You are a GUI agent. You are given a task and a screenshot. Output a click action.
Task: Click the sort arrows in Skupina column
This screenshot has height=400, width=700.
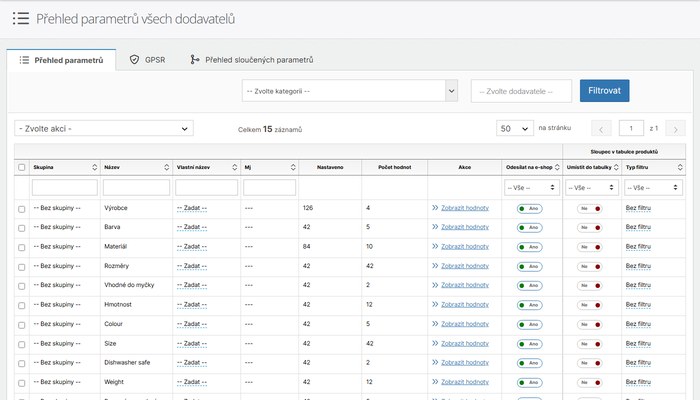[95, 167]
